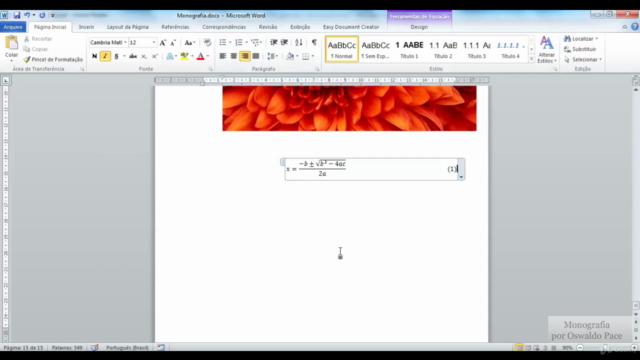
Task: Save the document from quick access toolbar
Action: [17, 16]
